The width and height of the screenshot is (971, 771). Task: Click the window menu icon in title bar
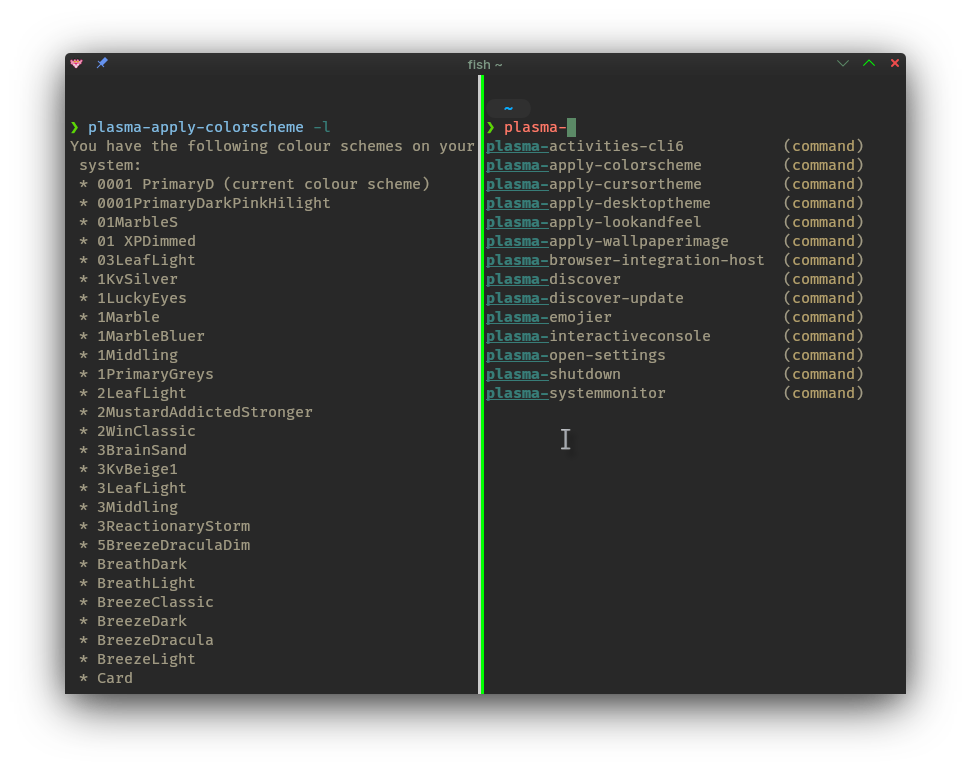[x=76, y=63]
